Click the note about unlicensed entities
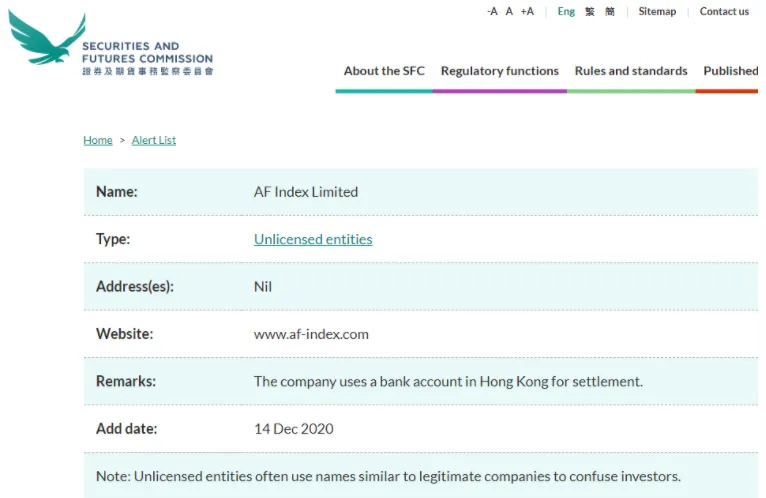The width and height of the screenshot is (766, 498). coord(388,476)
